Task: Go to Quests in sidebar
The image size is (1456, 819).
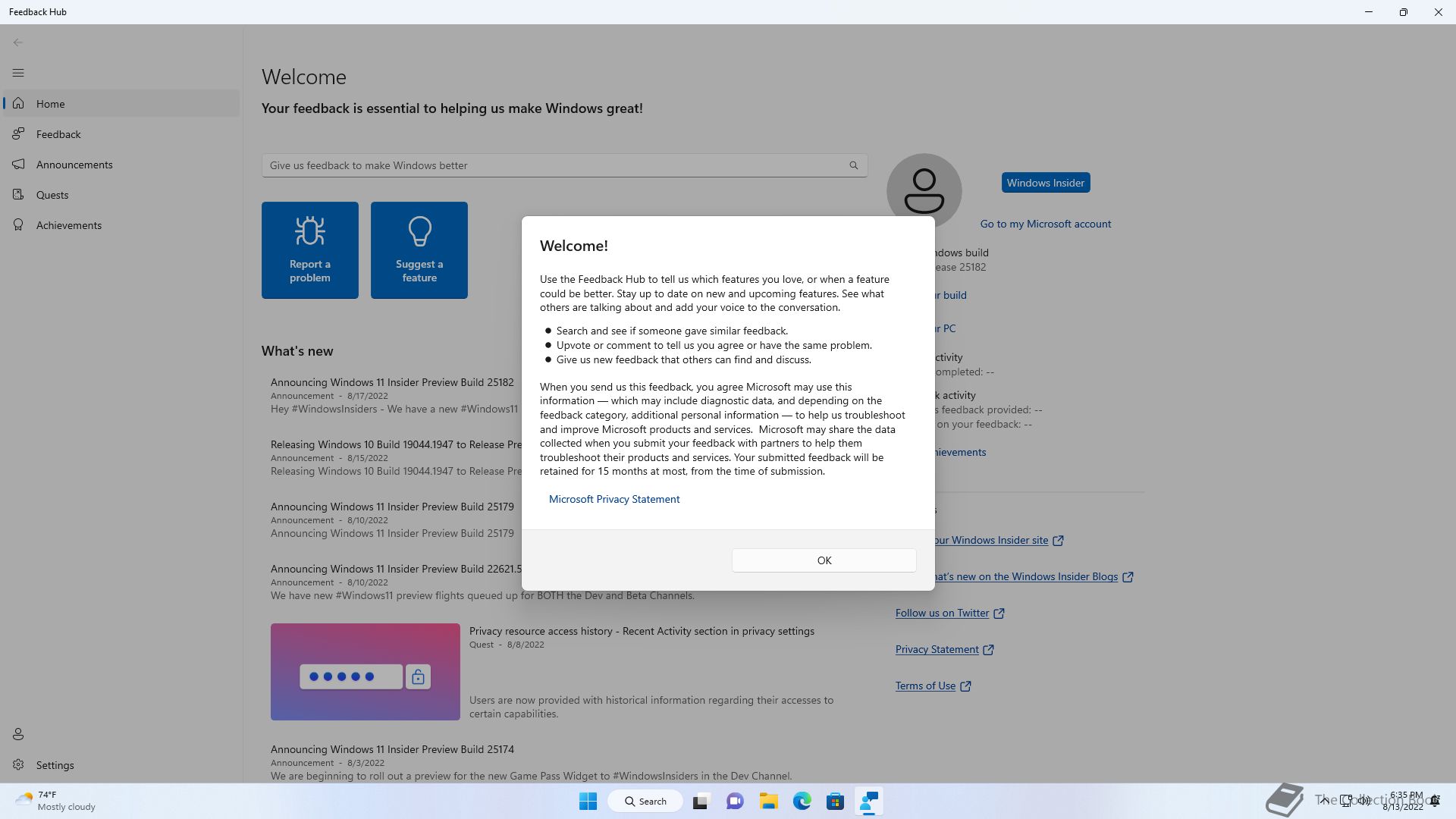Action: pos(121,195)
